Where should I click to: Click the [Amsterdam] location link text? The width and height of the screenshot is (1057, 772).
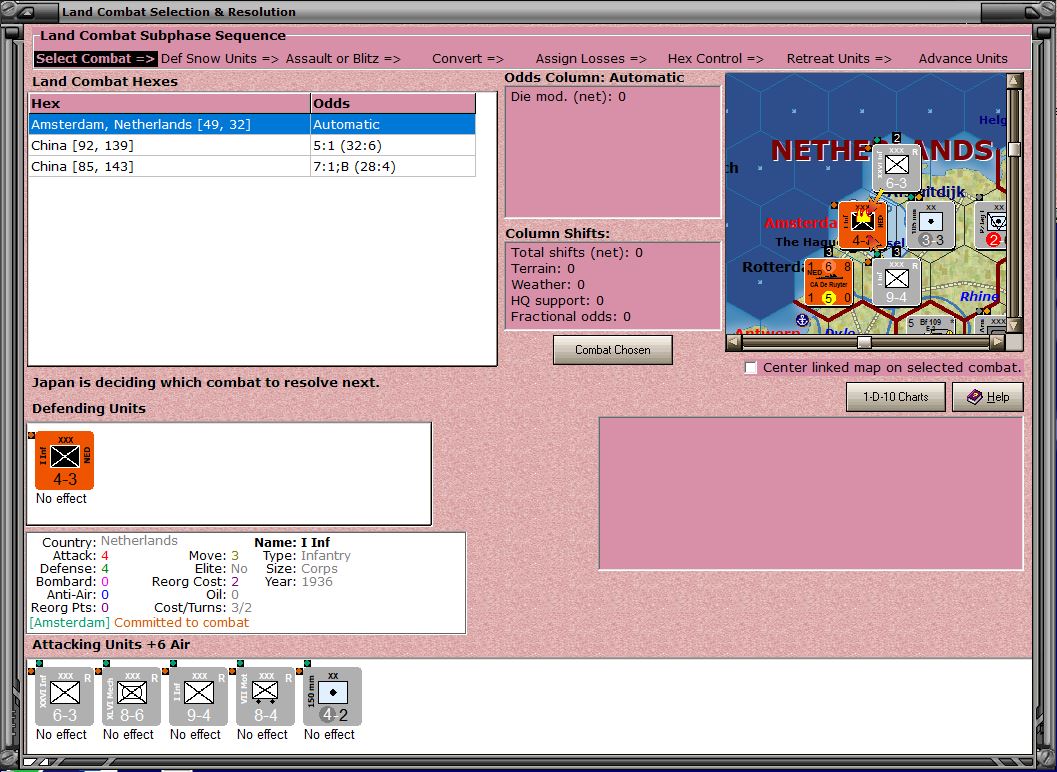coord(69,622)
